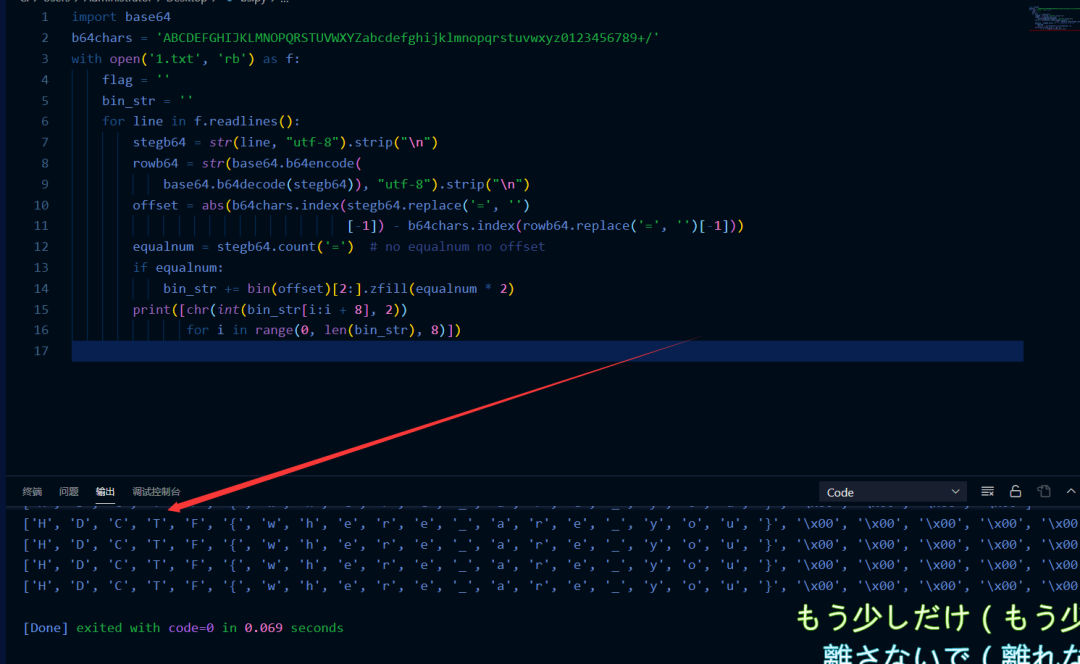The width and height of the screenshot is (1080, 664).
Task: Click the 'no equalnum no offset' comment
Action: [457, 247]
